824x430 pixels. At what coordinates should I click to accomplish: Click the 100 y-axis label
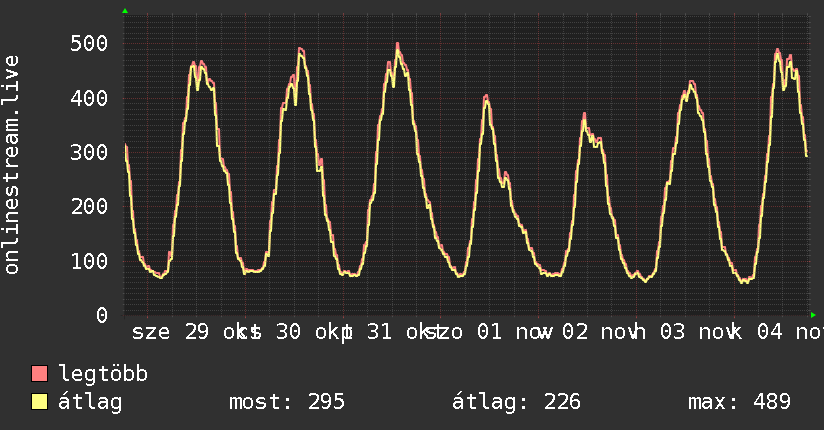[x=89, y=261]
